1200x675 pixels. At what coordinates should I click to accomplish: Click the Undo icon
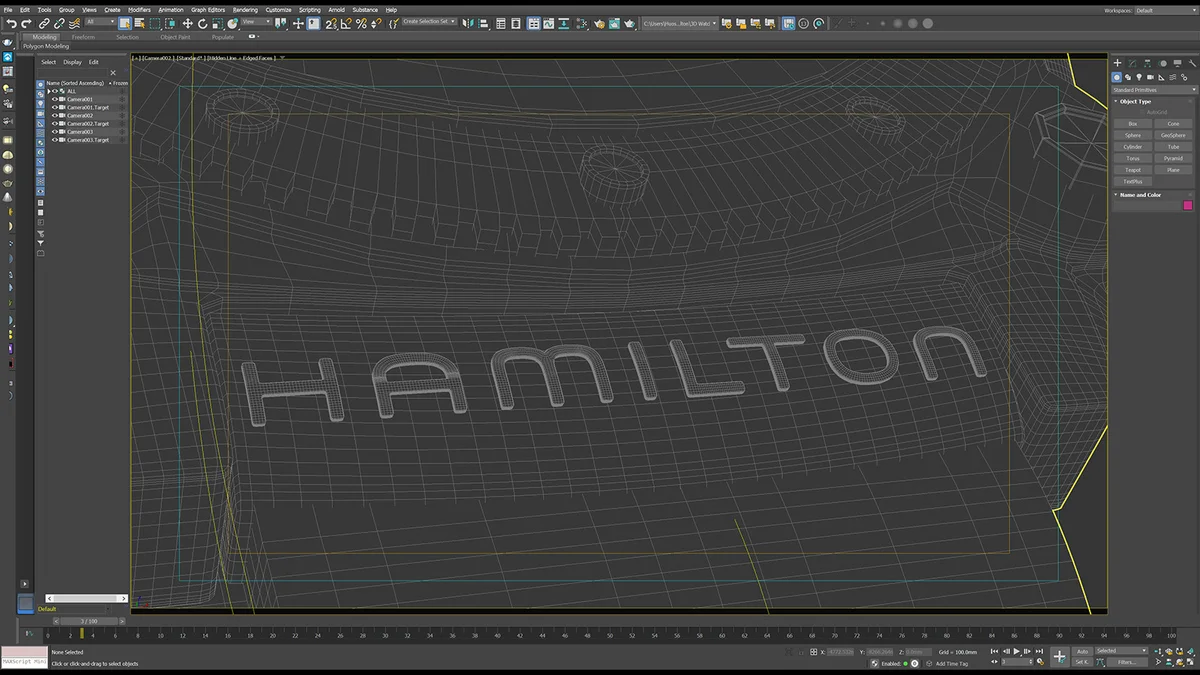point(11,22)
